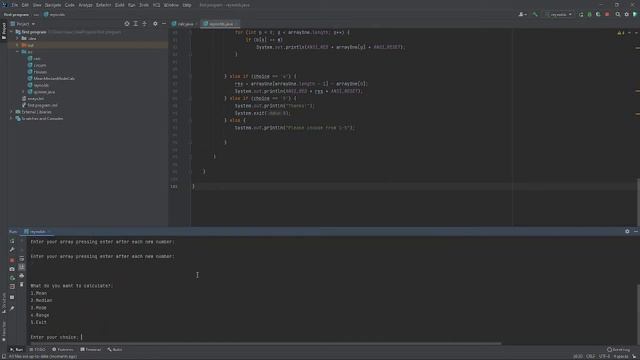The image size is (640, 360).
Task: Click the UTF-8 encoding in status bar
Action: pyautogui.click(x=604, y=357)
